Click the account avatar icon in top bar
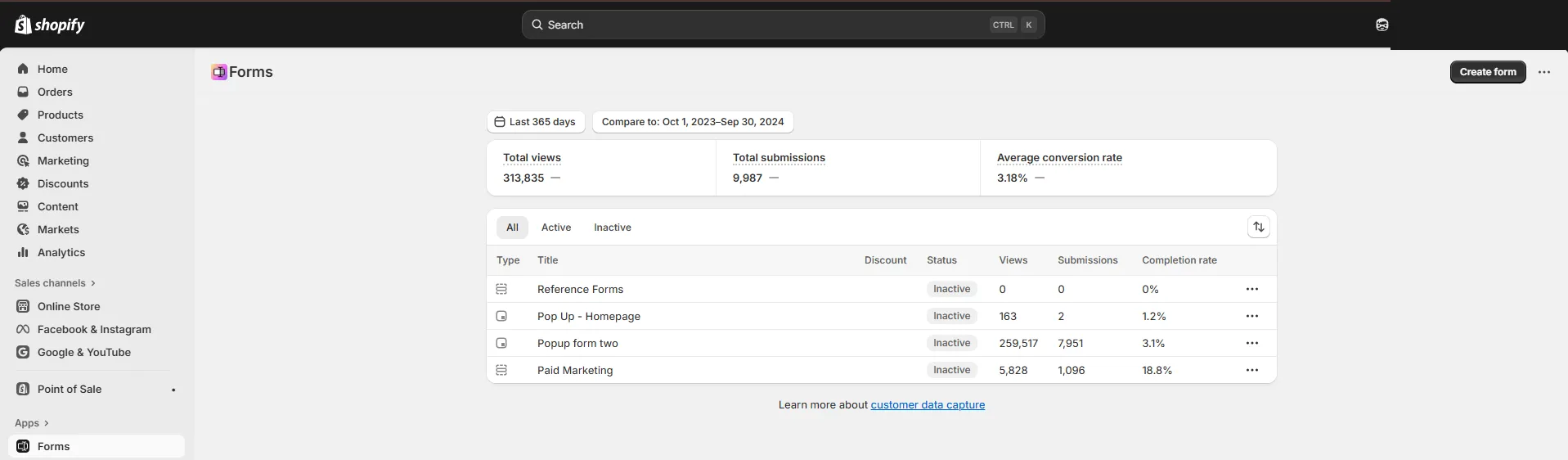The image size is (1568, 460). click(x=1382, y=25)
